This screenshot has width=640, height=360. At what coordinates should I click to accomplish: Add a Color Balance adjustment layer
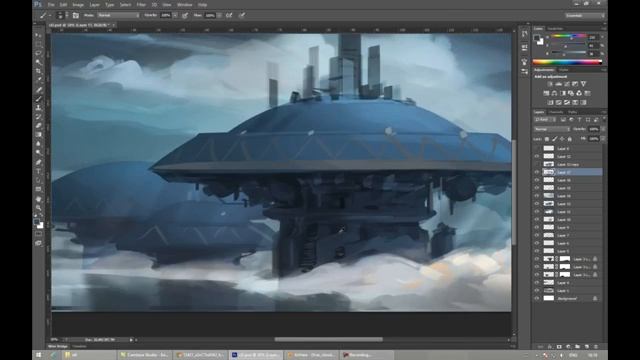coord(554,93)
